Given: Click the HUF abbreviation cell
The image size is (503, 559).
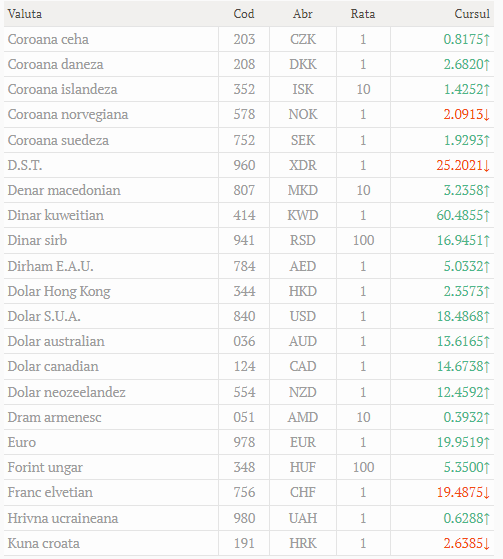Looking at the screenshot, I should tap(303, 467).
